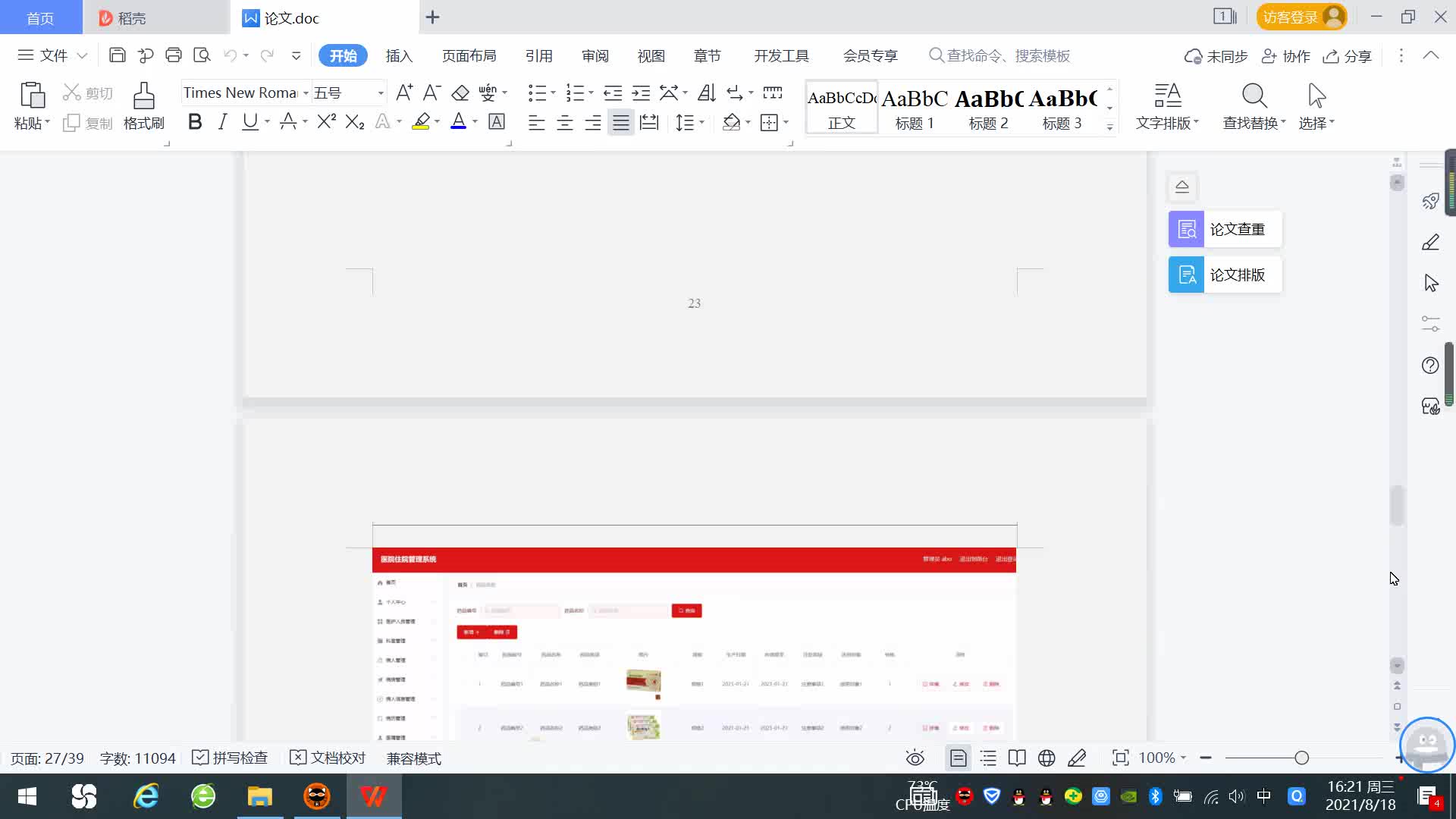
Task: Click the Undo arrow
Action: [231, 55]
